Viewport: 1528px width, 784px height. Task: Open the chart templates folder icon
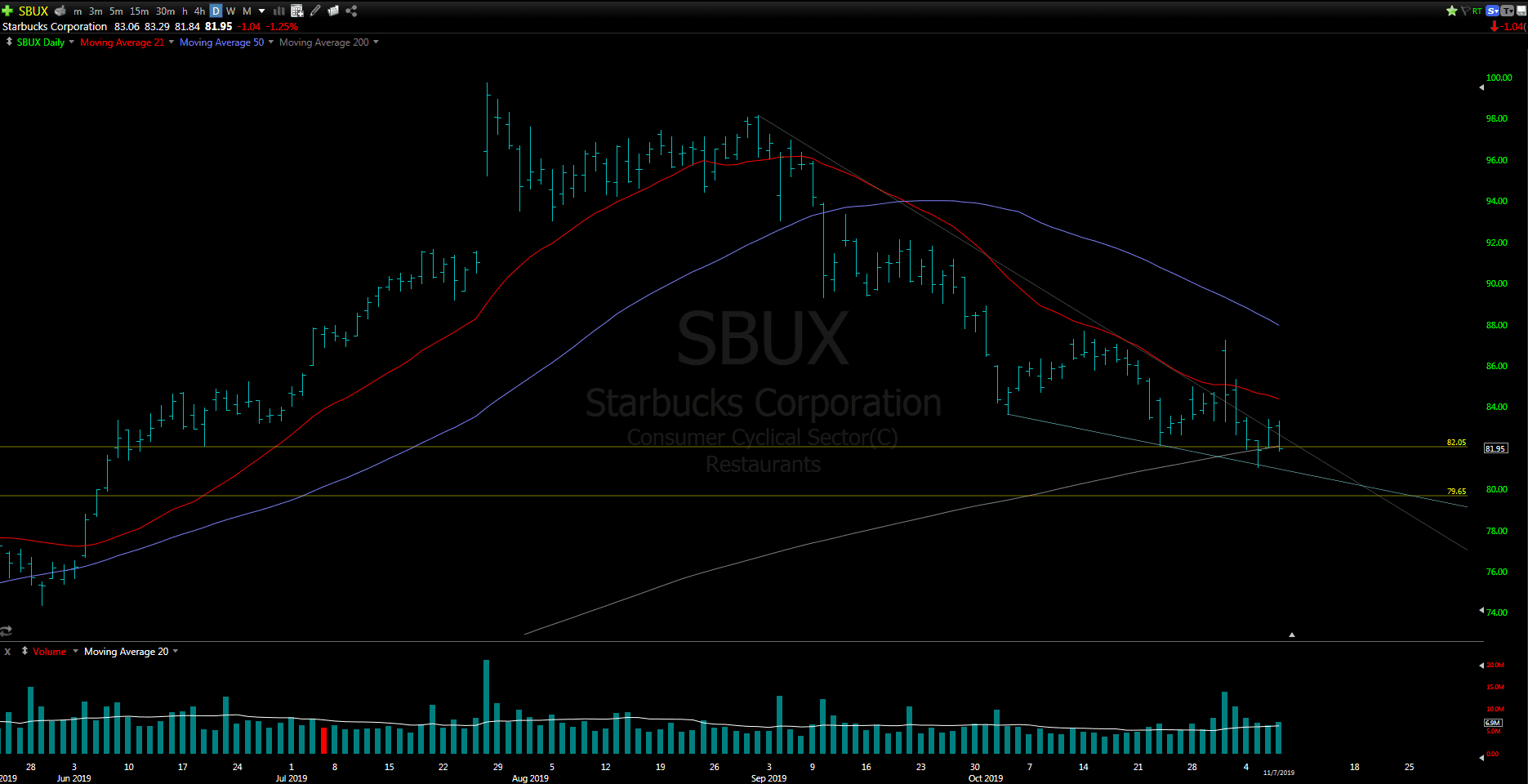click(x=333, y=11)
